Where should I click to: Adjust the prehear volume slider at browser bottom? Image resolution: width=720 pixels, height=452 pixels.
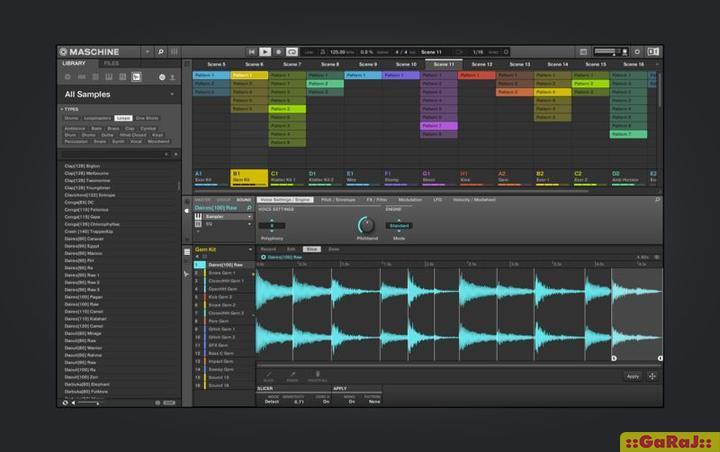pos(88,403)
